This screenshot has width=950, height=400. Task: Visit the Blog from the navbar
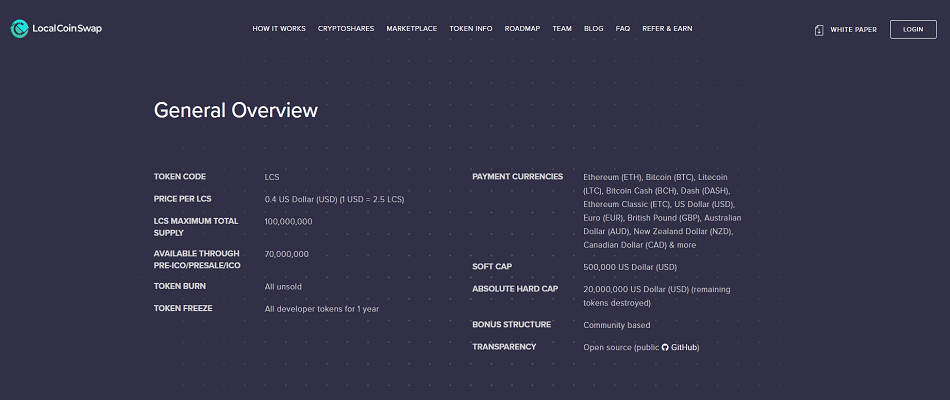(x=593, y=29)
